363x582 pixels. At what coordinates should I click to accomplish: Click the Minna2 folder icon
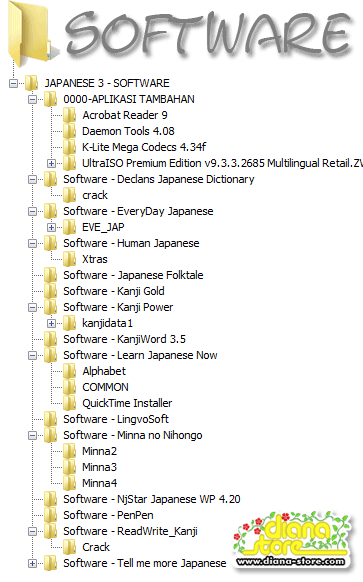pos(69,451)
